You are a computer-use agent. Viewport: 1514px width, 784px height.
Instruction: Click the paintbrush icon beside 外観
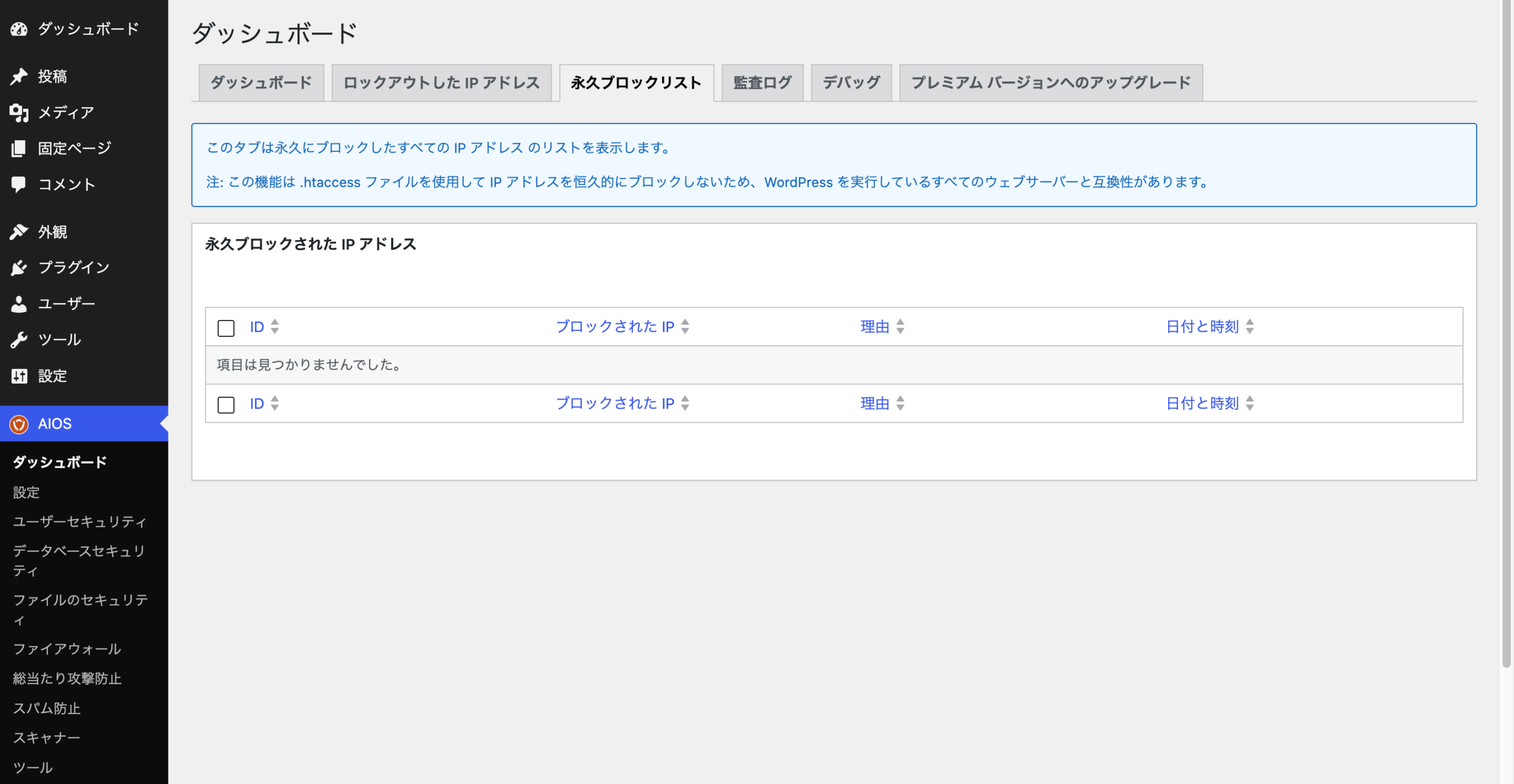coord(19,232)
